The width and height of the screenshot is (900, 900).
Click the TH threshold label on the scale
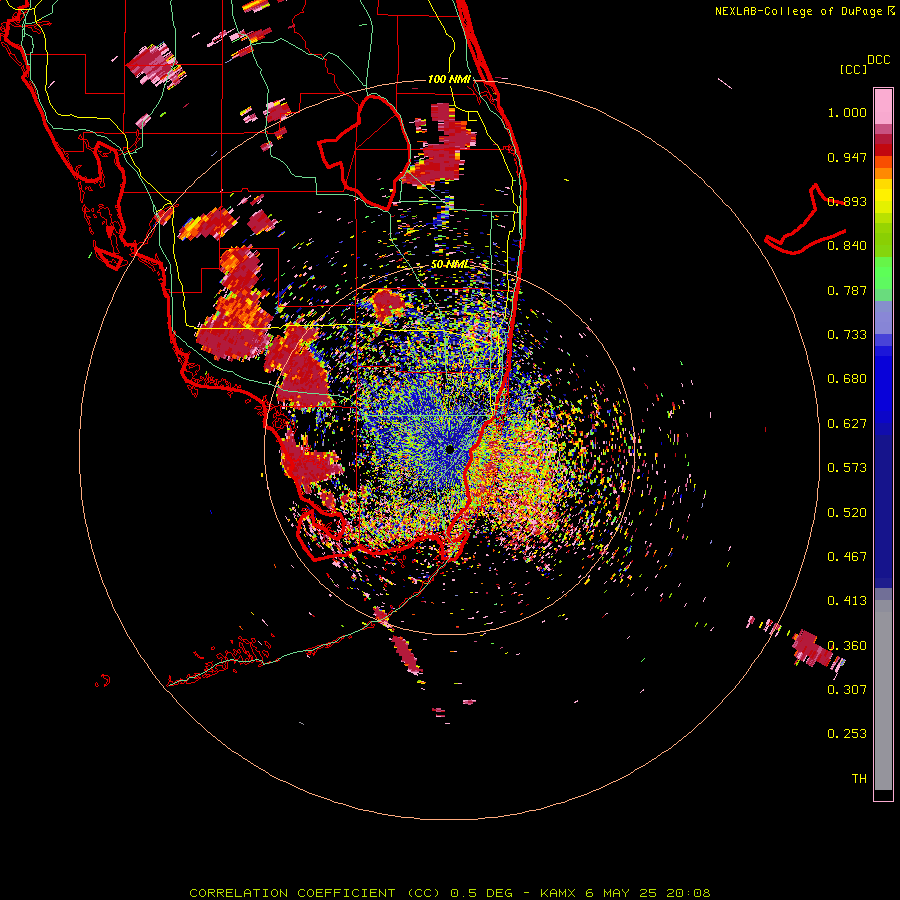coord(859,779)
